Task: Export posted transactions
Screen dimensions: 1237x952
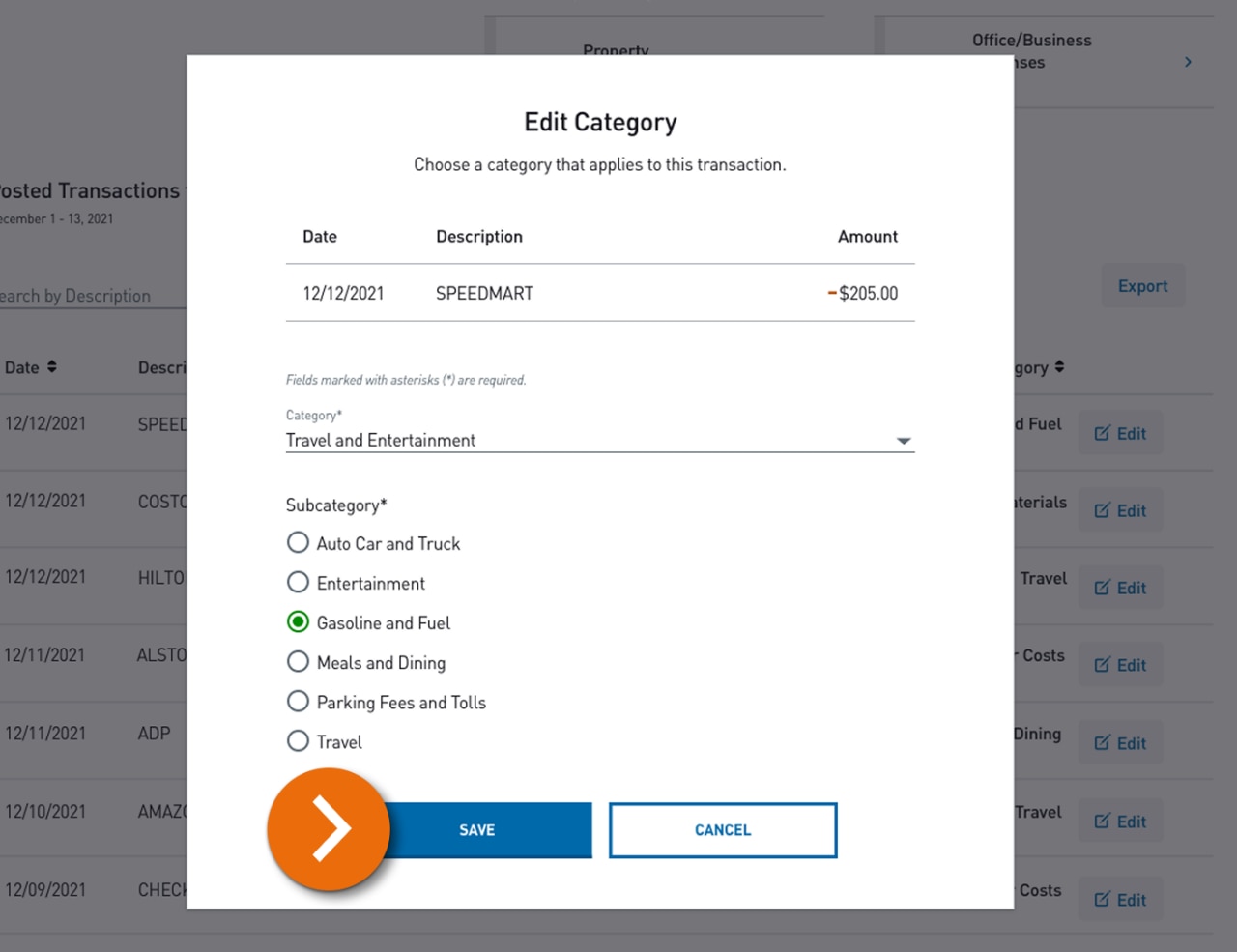Action: tap(1142, 285)
